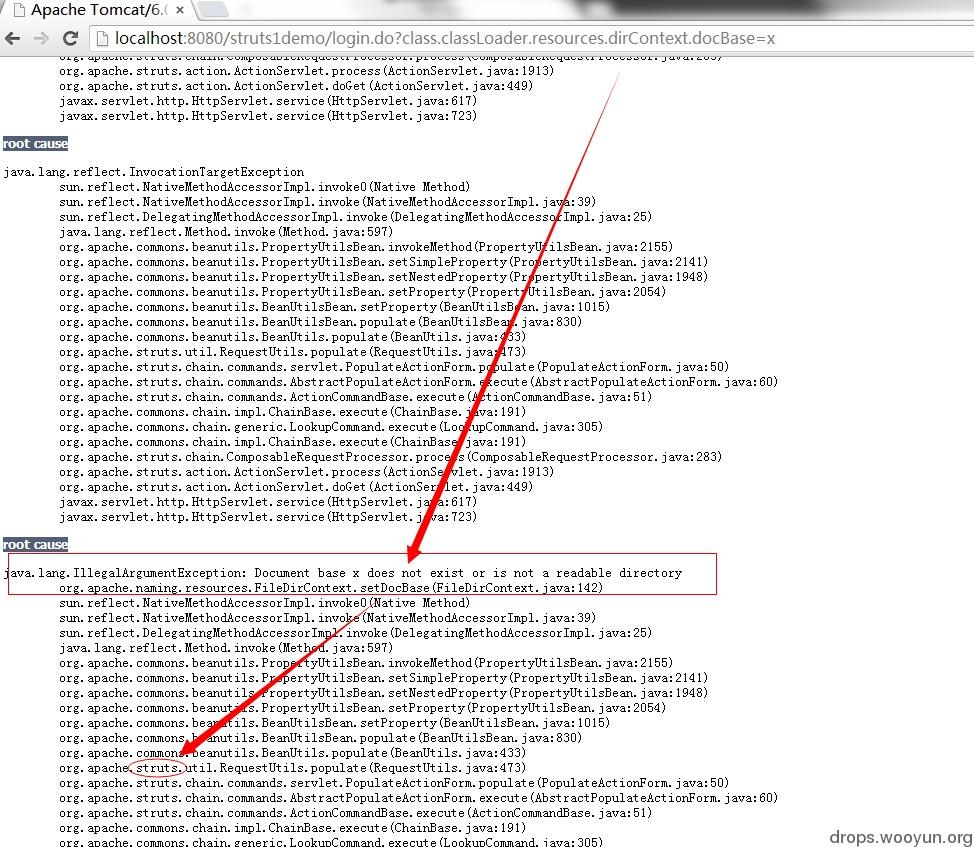Click PopulateActionForm.populate line in InvocationTargetException trace
Image resolution: width=974 pixels, height=847 pixels.
[394, 367]
